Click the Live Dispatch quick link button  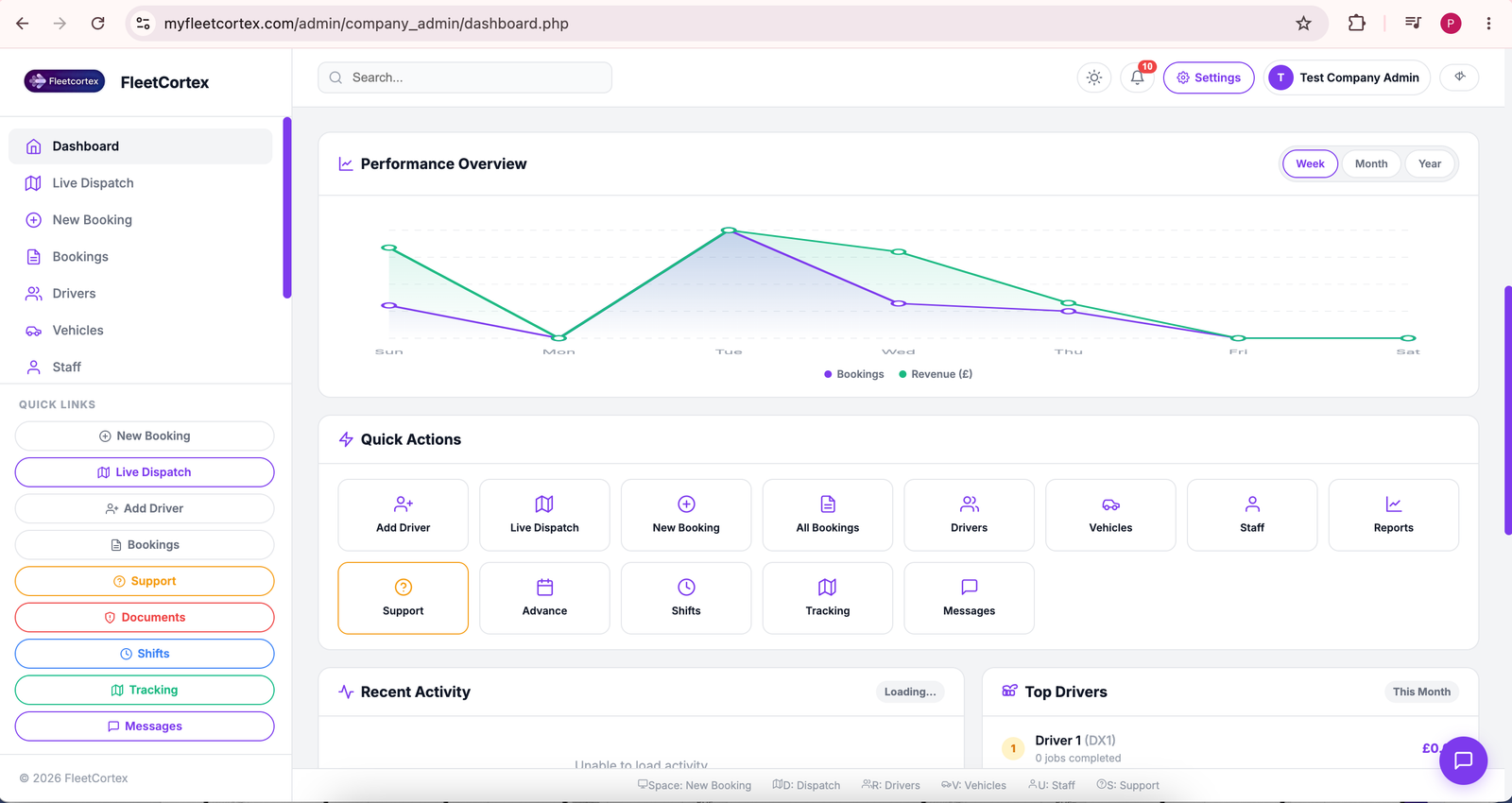(x=145, y=472)
